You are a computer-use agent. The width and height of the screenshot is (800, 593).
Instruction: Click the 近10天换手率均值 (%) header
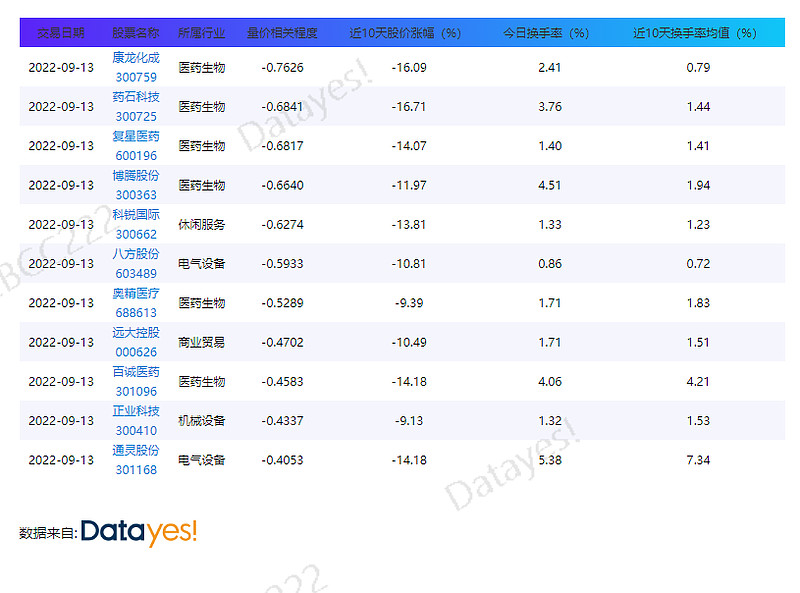694,33
